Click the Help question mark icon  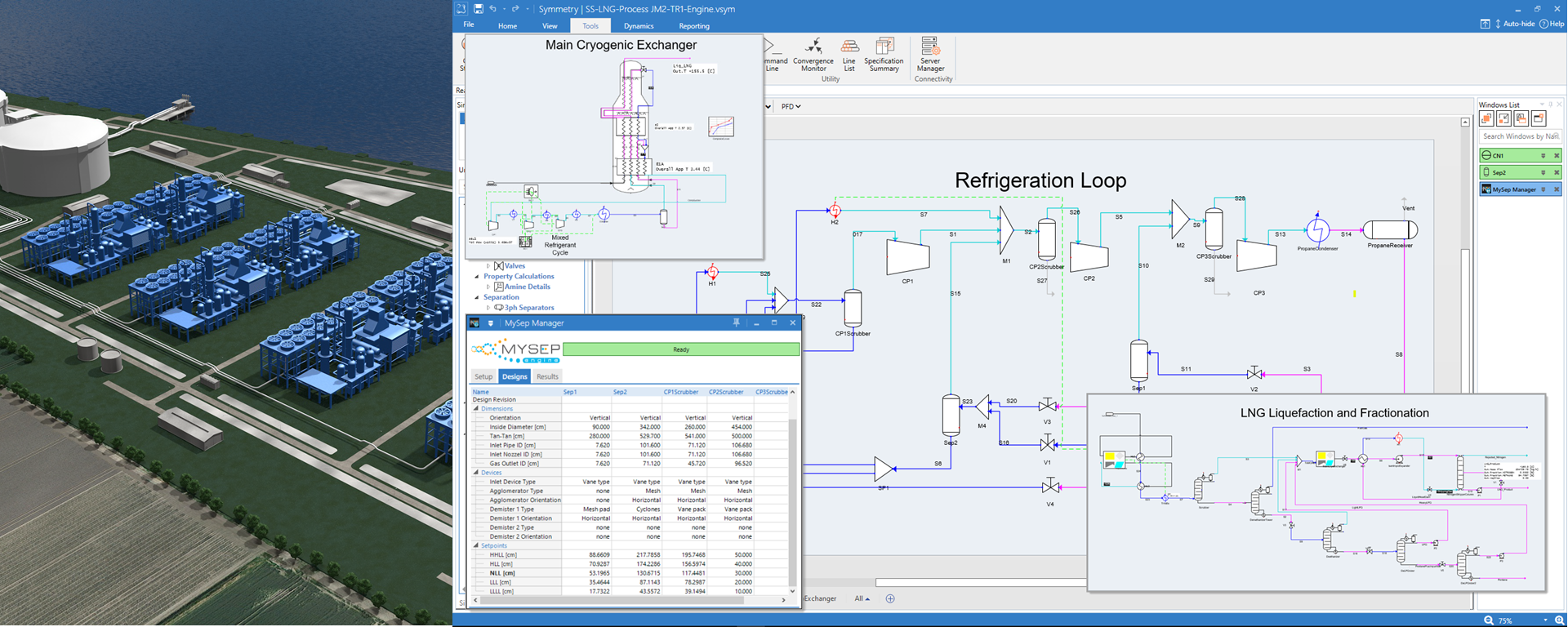[1544, 24]
